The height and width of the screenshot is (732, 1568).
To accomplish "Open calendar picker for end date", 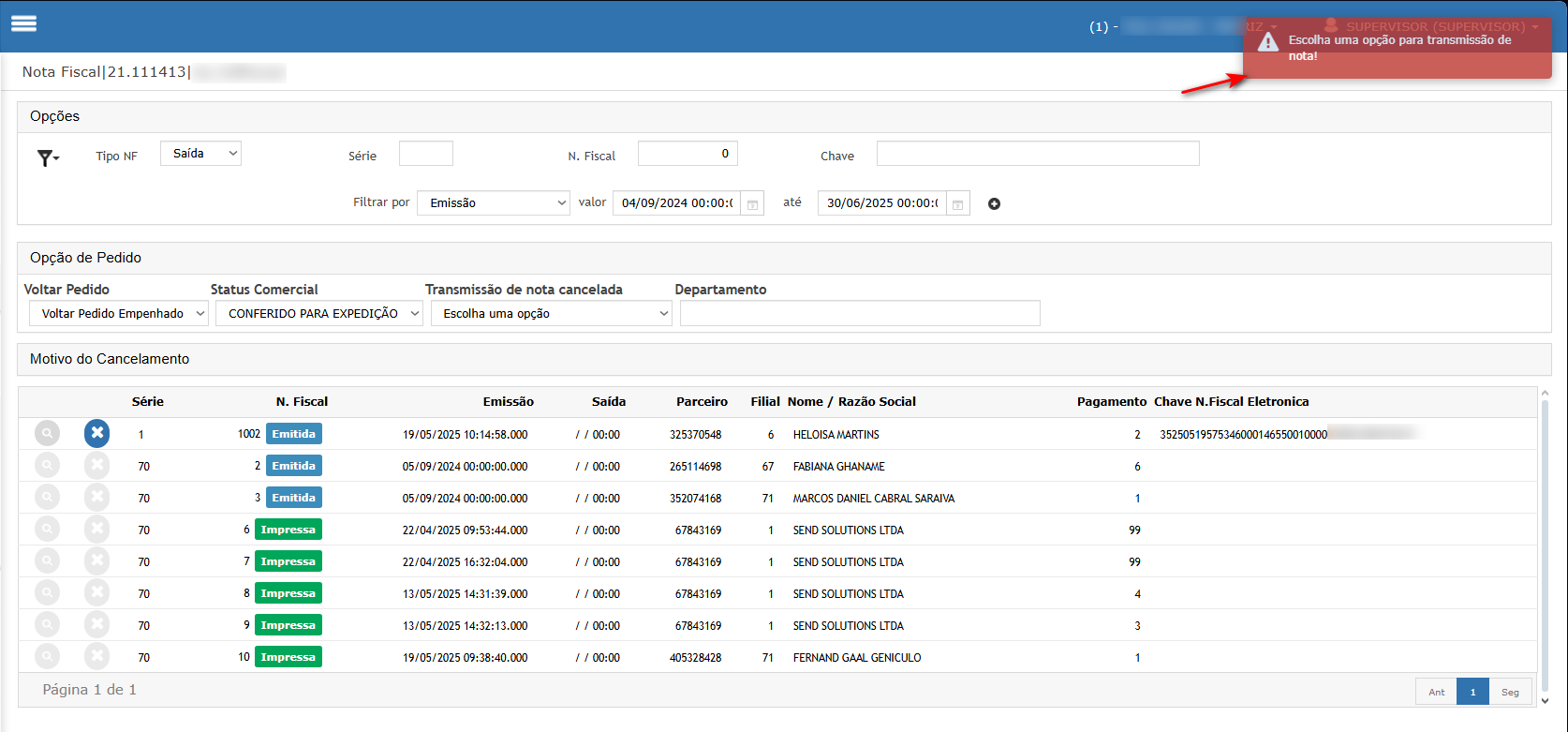I will click(957, 203).
